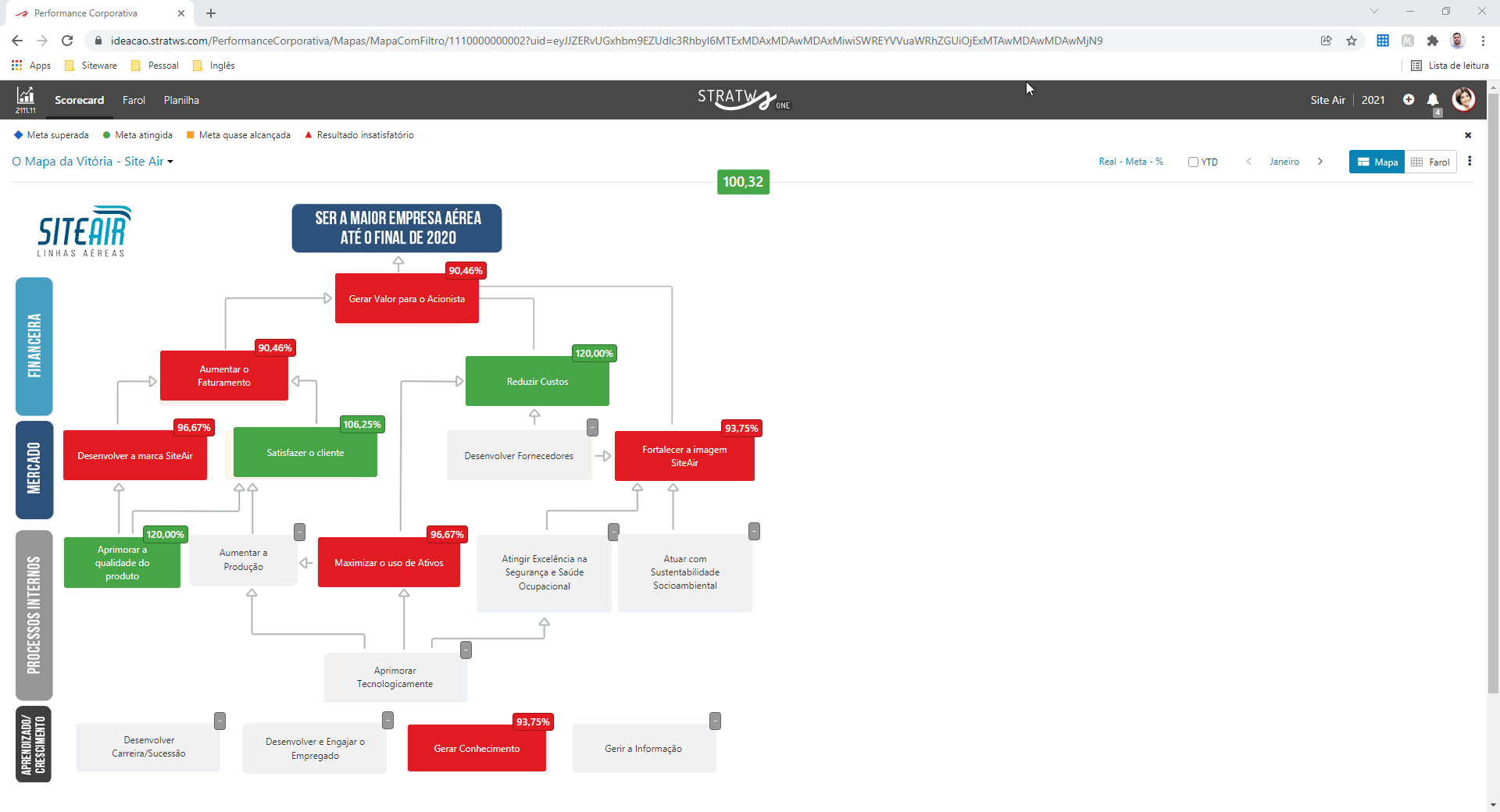This screenshot has height=812, width=1500.
Task: Click the grid extension icon in toolbar
Action: (1383, 41)
